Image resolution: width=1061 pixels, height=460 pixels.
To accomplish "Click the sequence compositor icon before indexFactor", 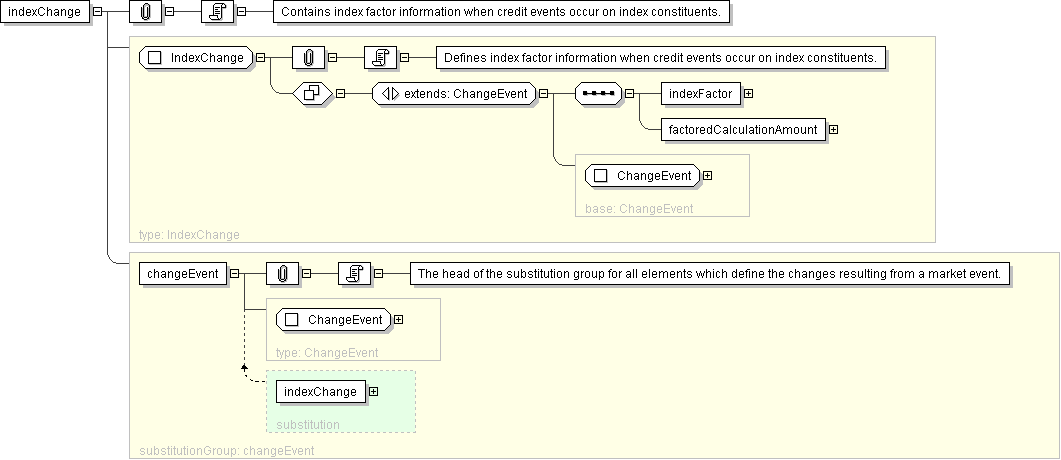I will click(598, 94).
